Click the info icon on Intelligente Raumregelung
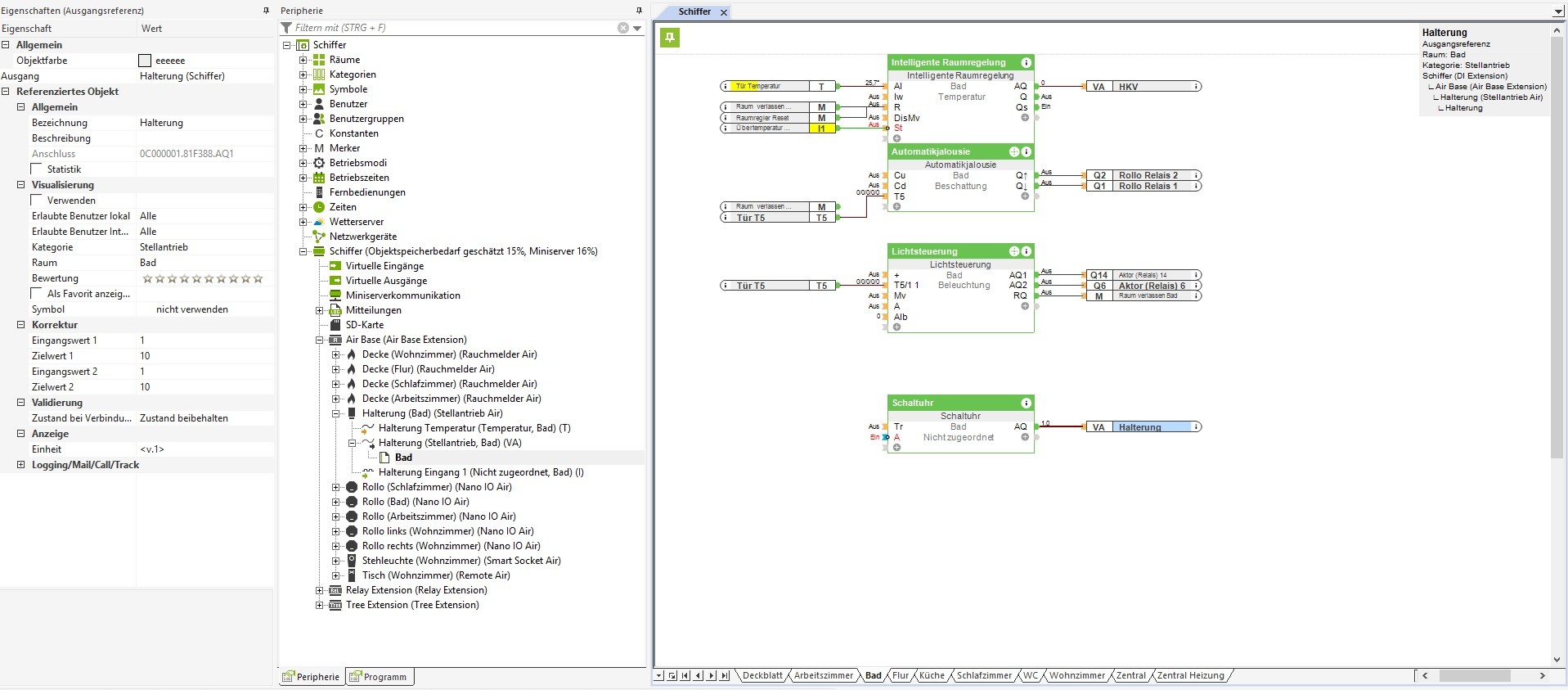The width and height of the screenshot is (1568, 690). tap(1026, 62)
